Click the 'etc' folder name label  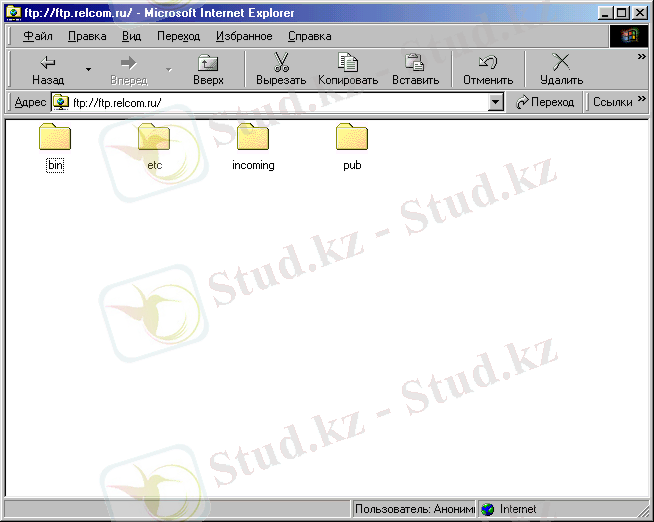(x=154, y=166)
